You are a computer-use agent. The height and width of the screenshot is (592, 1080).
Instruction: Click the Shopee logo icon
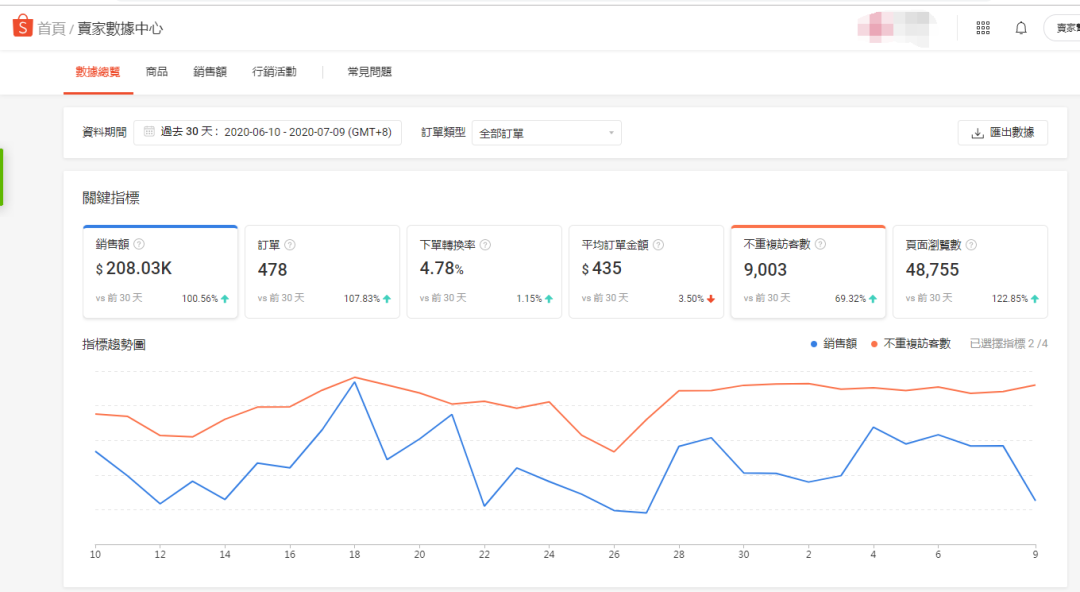[22, 26]
